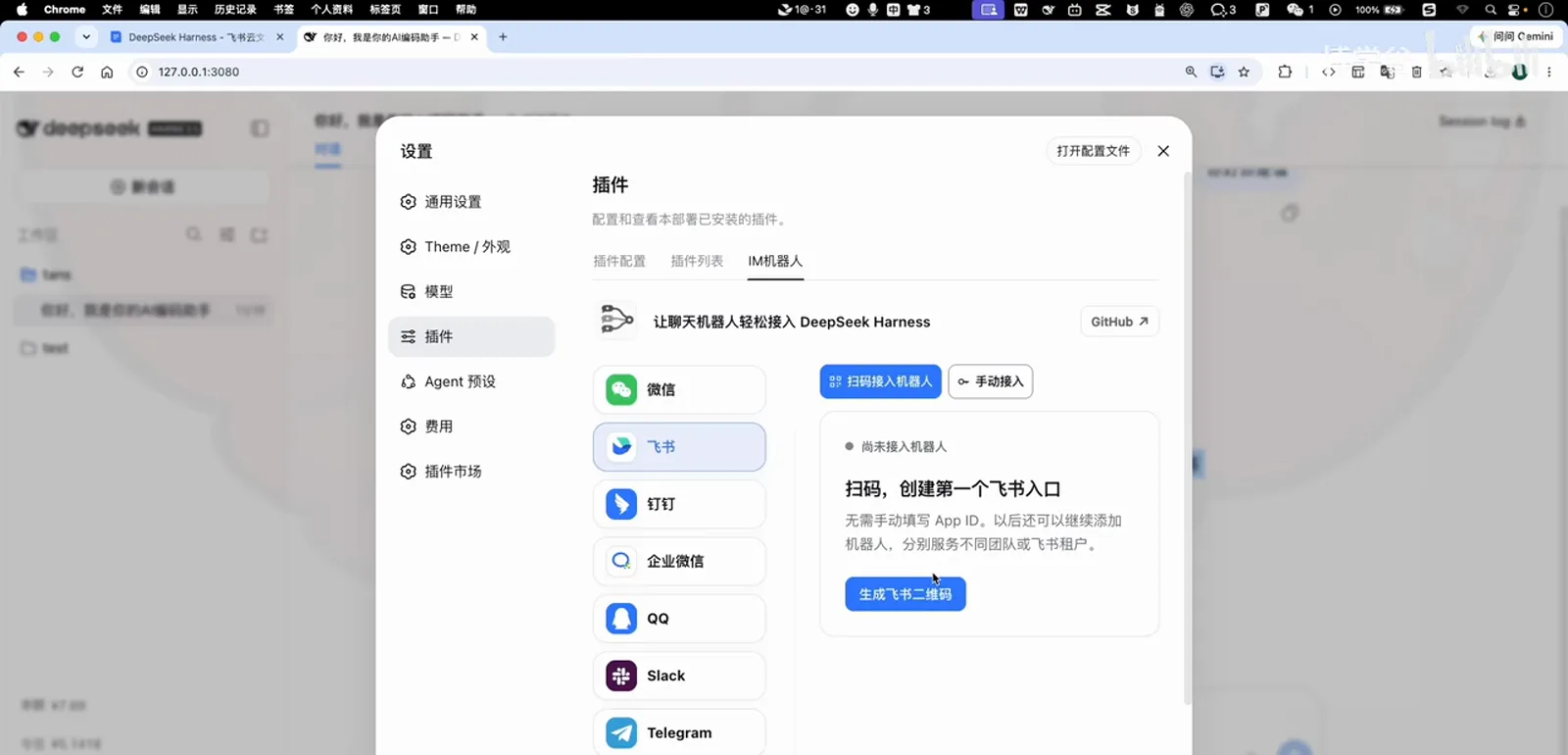The width and height of the screenshot is (1568, 755).
Task: Click 打开配置文件 button
Action: pyautogui.click(x=1093, y=151)
